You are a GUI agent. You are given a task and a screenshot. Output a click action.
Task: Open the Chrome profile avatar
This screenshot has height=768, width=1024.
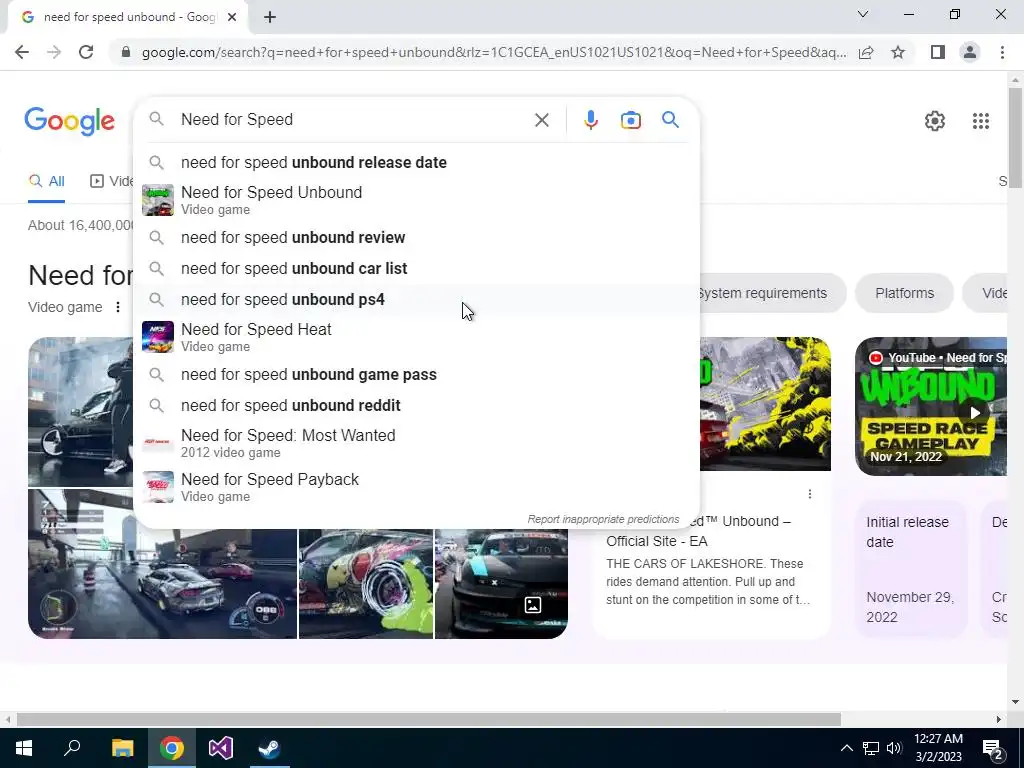[x=970, y=52]
